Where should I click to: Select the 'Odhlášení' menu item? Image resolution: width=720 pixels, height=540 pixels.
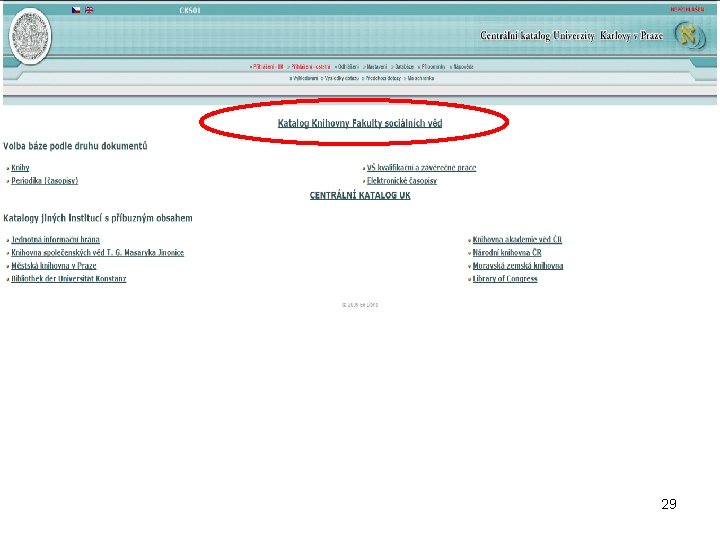tap(348, 67)
